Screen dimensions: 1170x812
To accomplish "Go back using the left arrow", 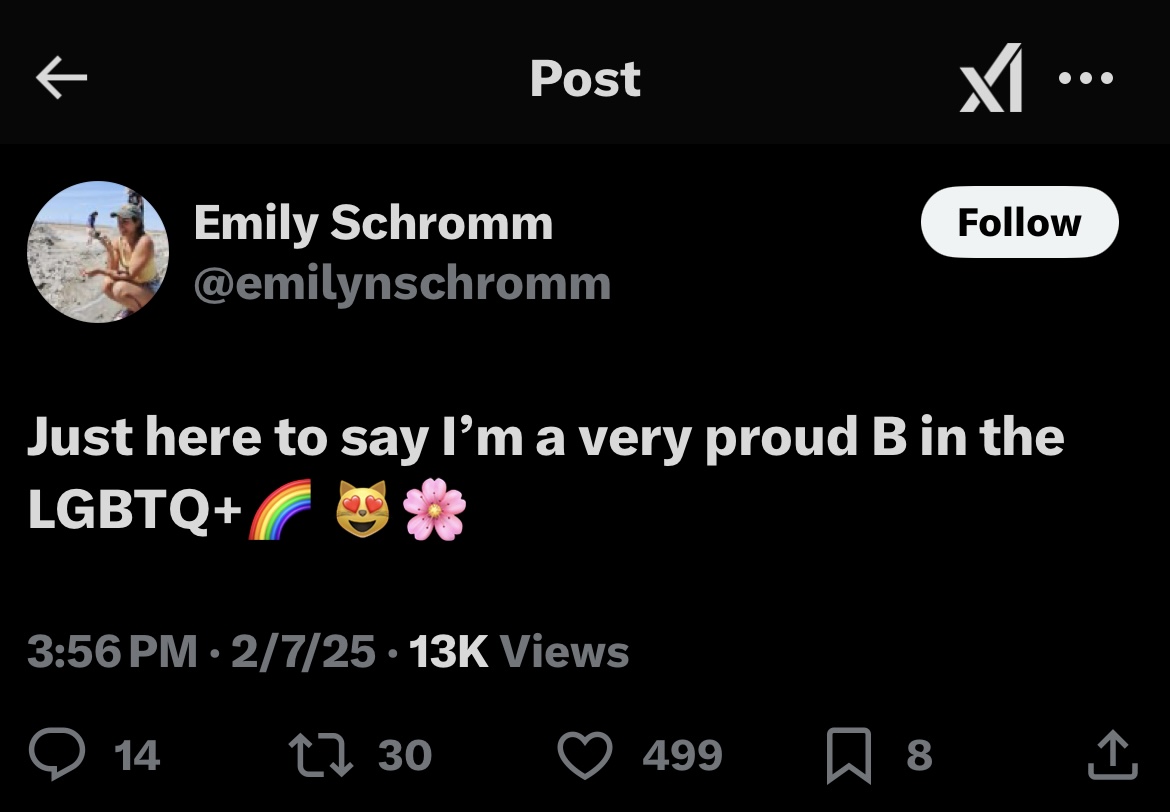I will coord(61,78).
